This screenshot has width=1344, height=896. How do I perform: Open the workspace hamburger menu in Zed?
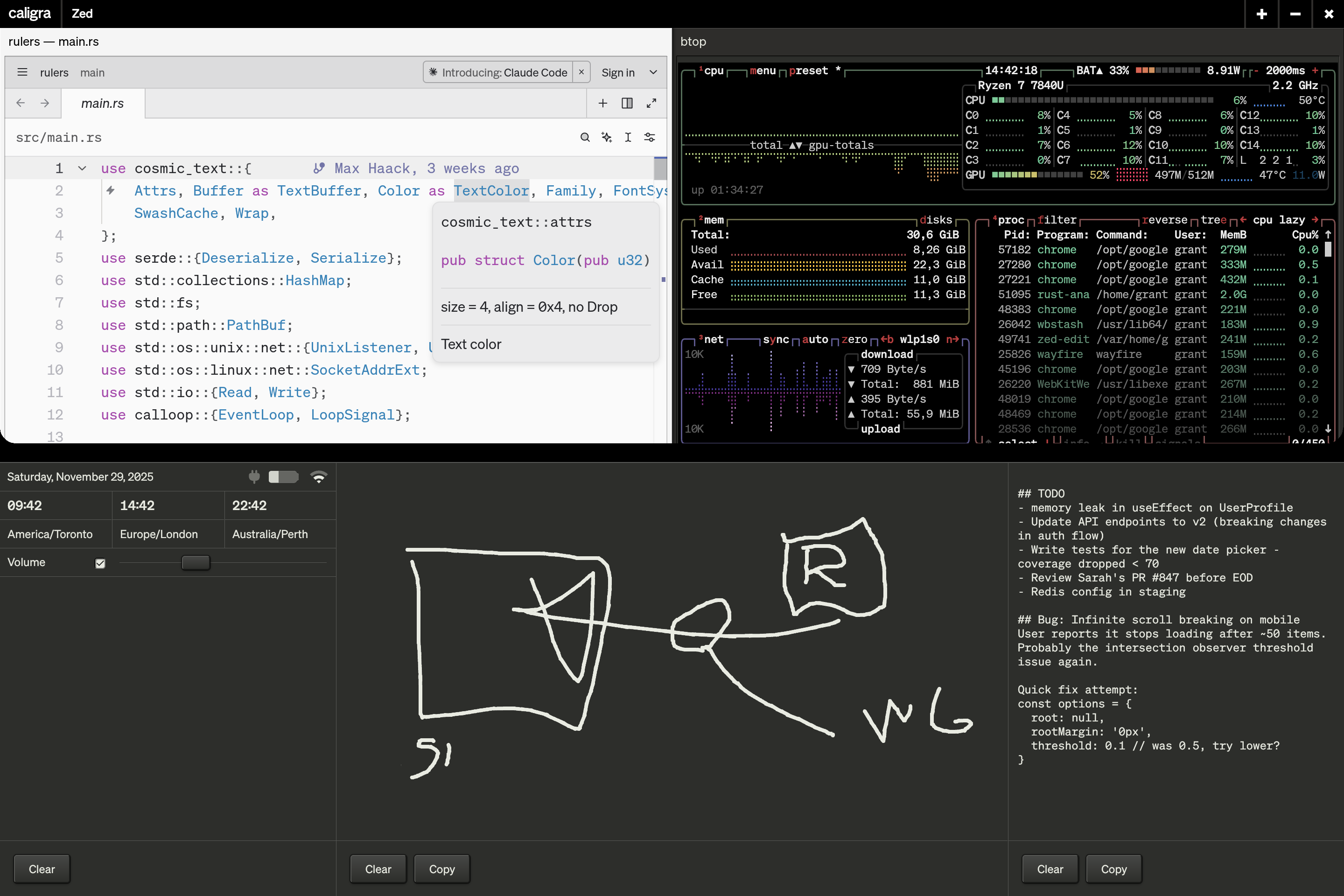point(22,73)
